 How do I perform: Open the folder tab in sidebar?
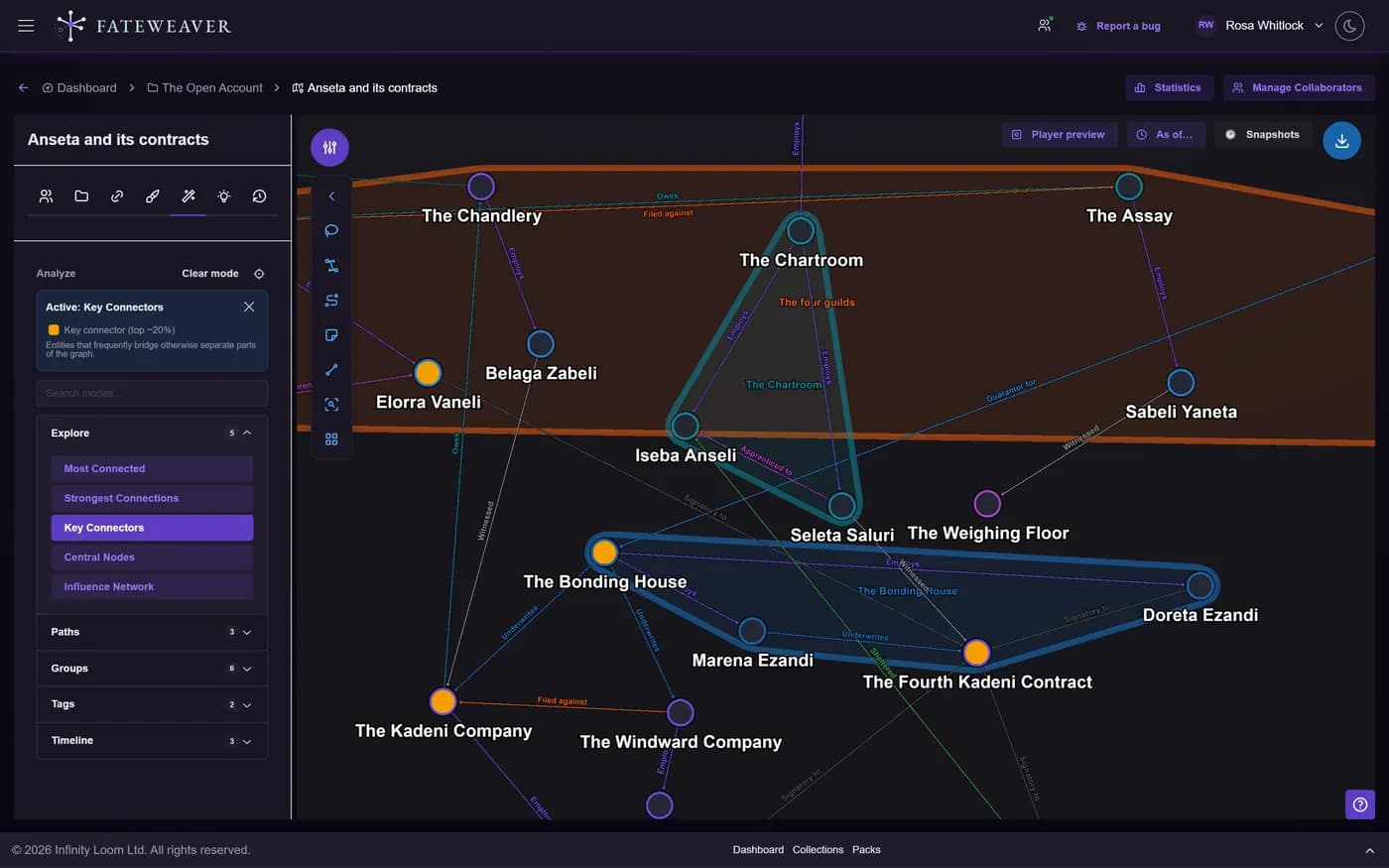coord(81,196)
